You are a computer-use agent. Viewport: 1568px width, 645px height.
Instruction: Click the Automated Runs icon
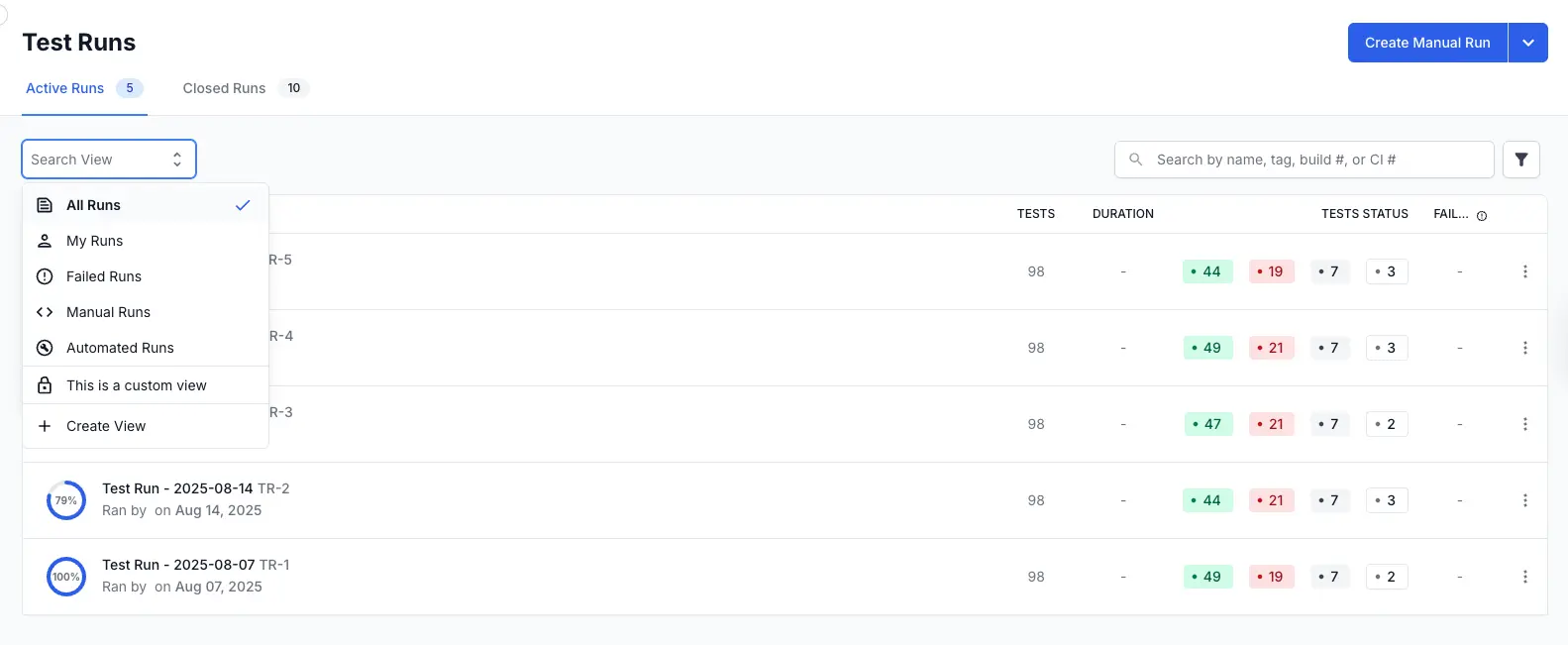(x=45, y=348)
